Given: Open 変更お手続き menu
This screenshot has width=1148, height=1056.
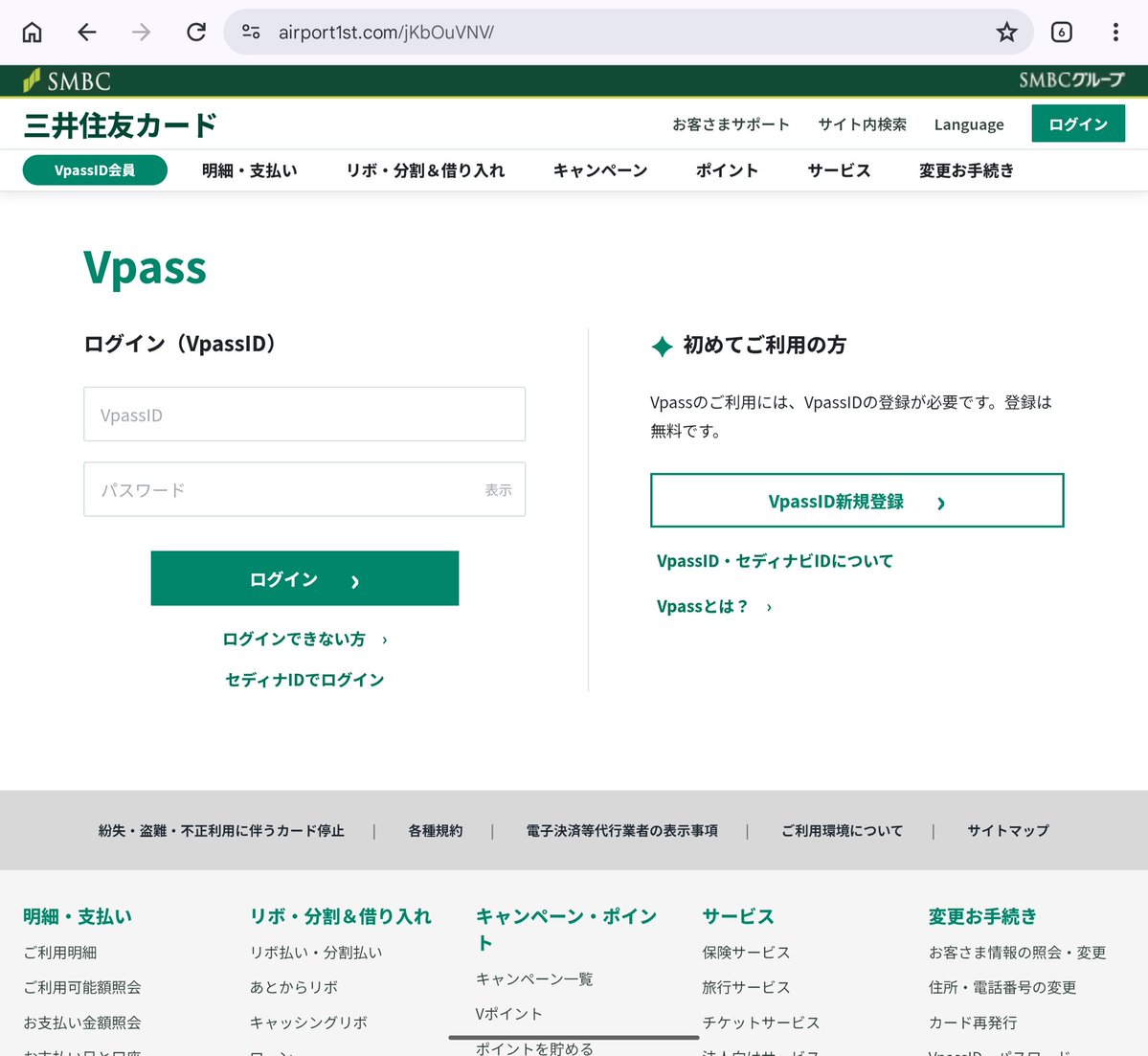Looking at the screenshot, I should coord(966,170).
